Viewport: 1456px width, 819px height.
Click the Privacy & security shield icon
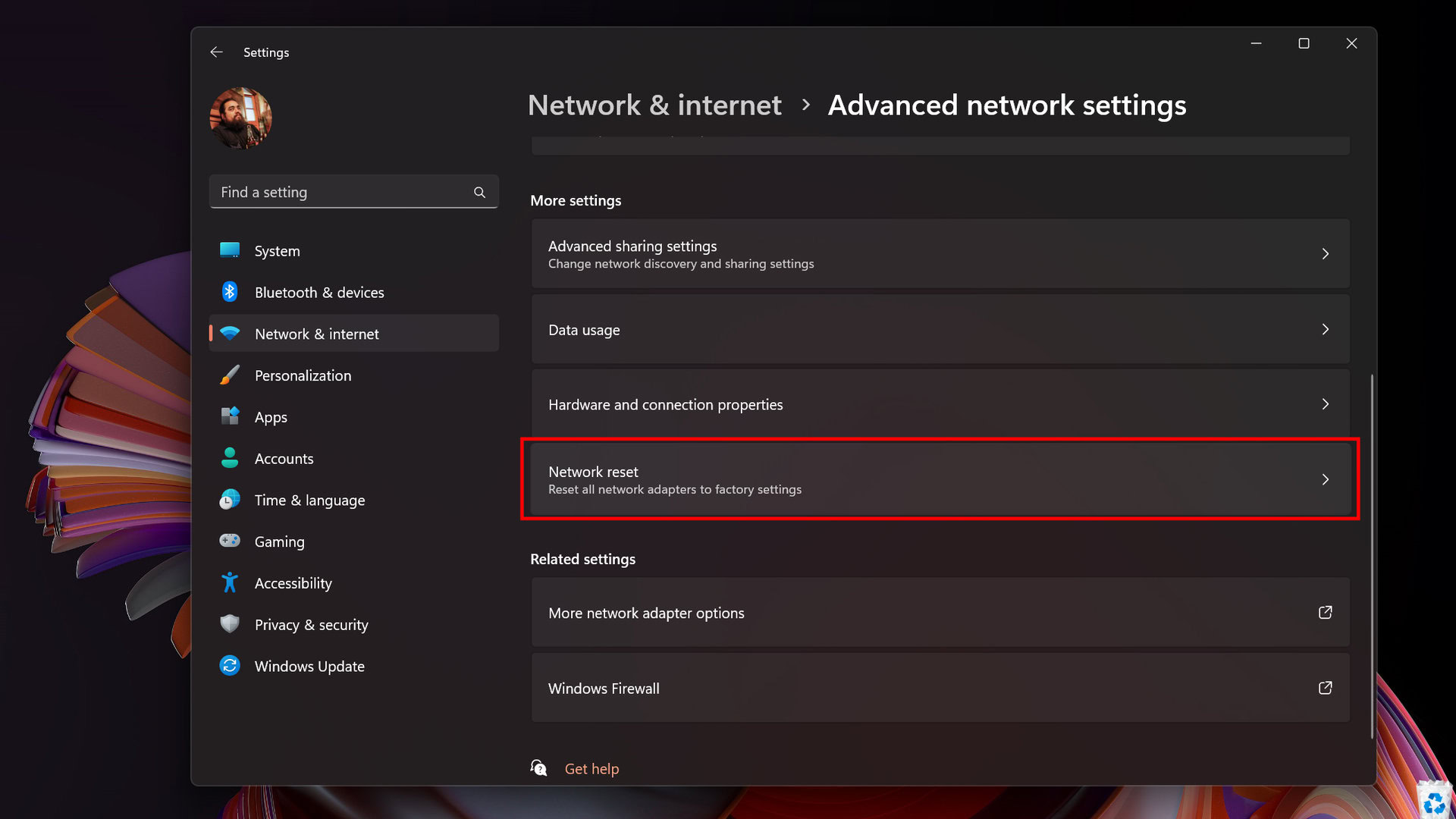click(230, 624)
